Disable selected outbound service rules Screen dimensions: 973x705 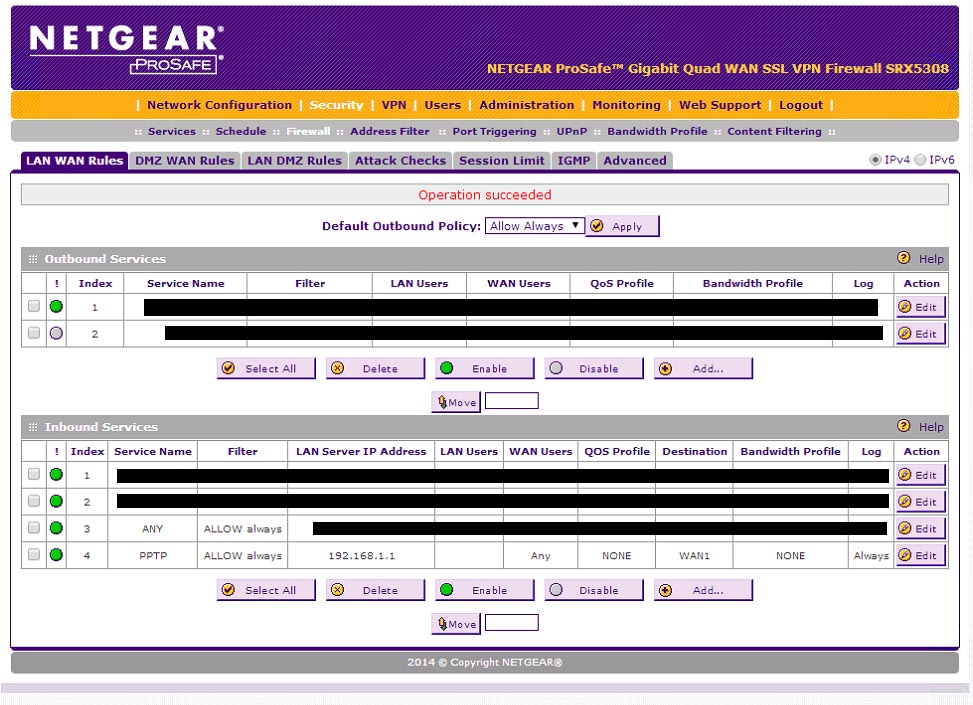pos(593,368)
